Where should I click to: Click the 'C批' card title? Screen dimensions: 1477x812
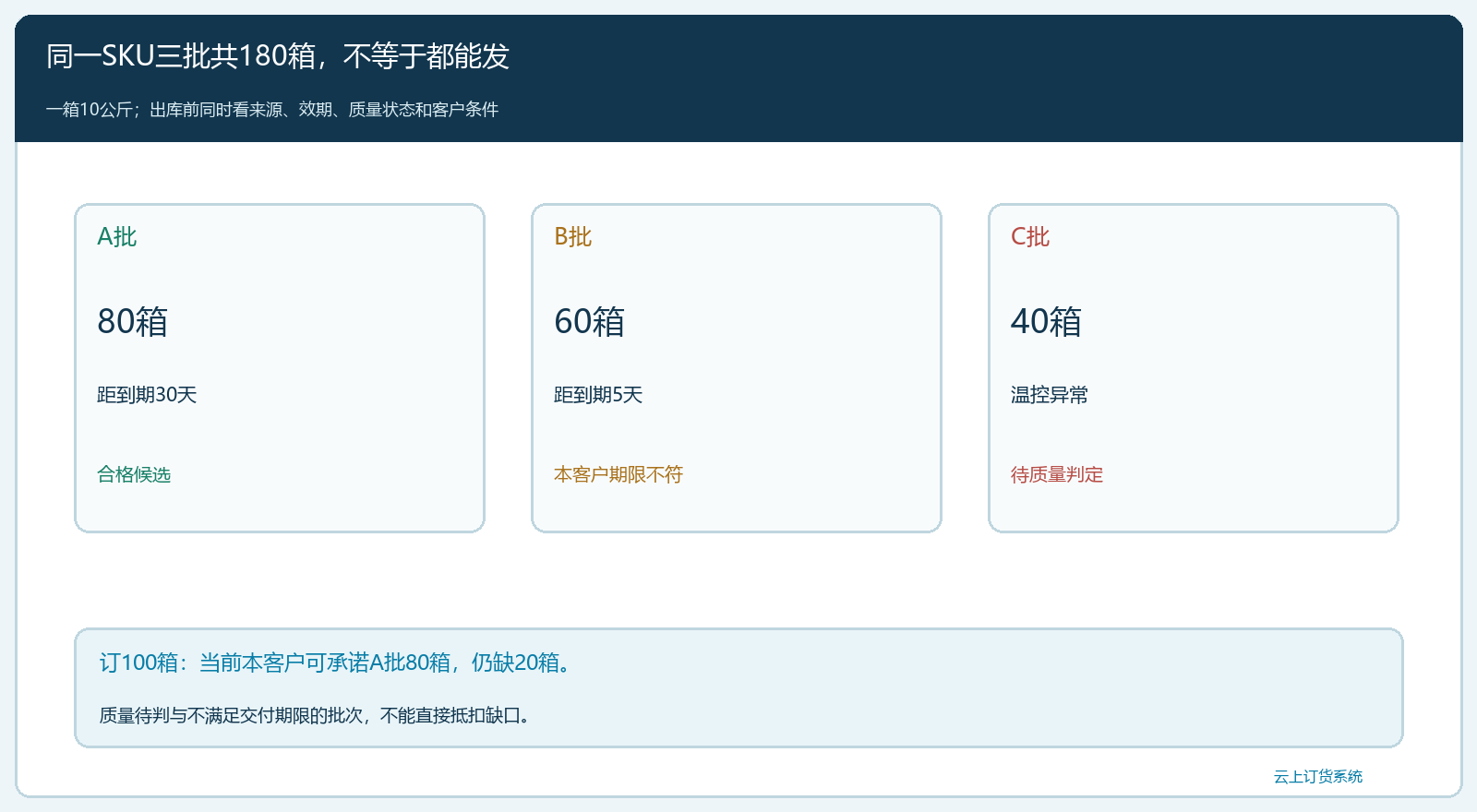point(1030,237)
